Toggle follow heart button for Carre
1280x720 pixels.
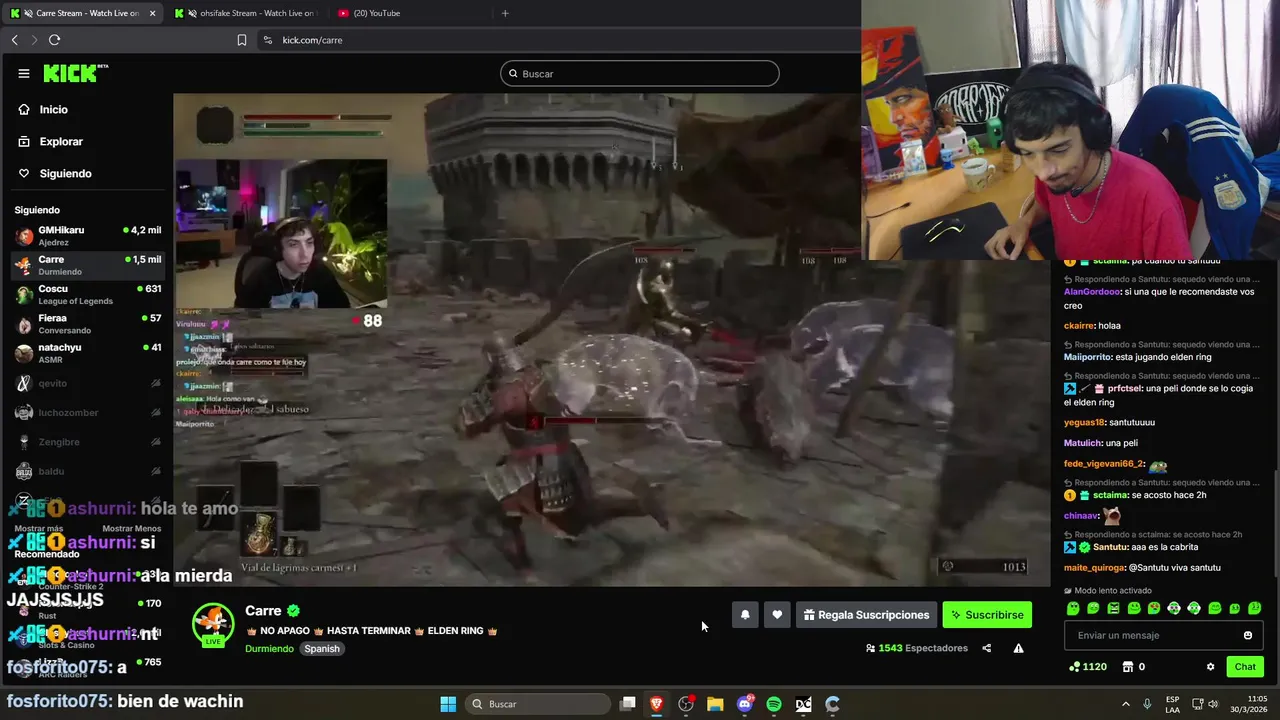tap(777, 615)
